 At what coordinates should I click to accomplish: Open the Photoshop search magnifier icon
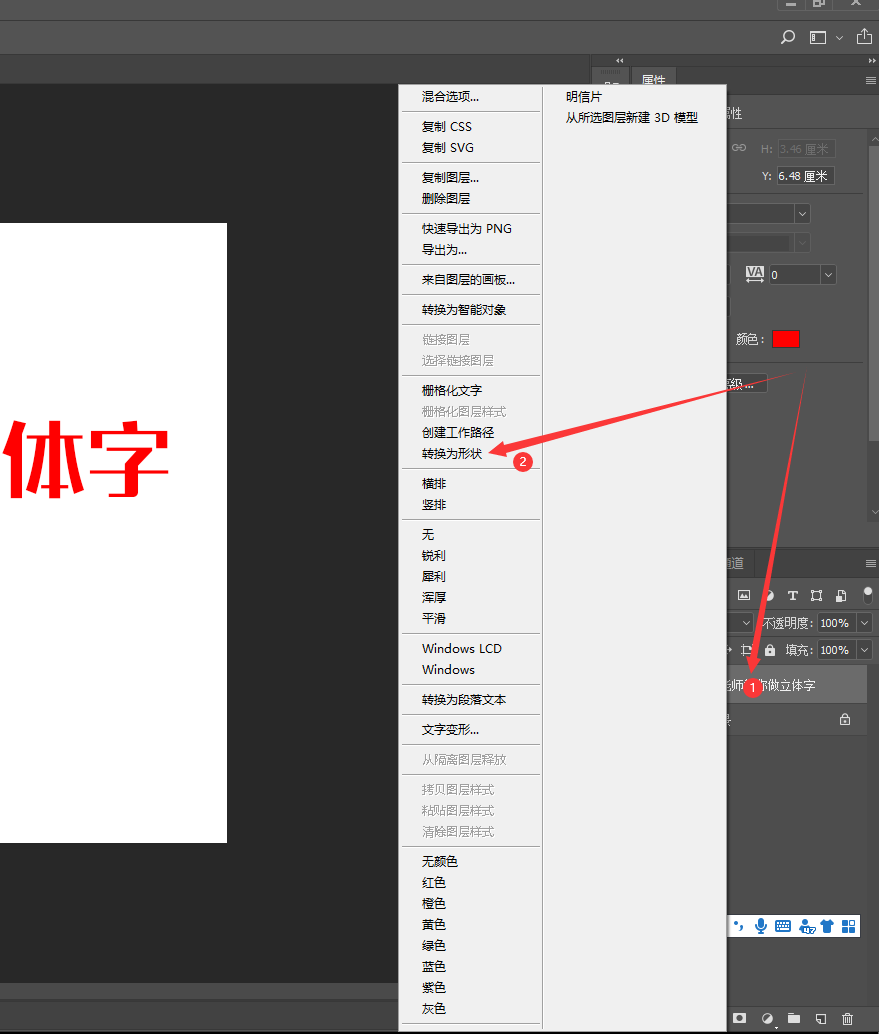pos(787,38)
